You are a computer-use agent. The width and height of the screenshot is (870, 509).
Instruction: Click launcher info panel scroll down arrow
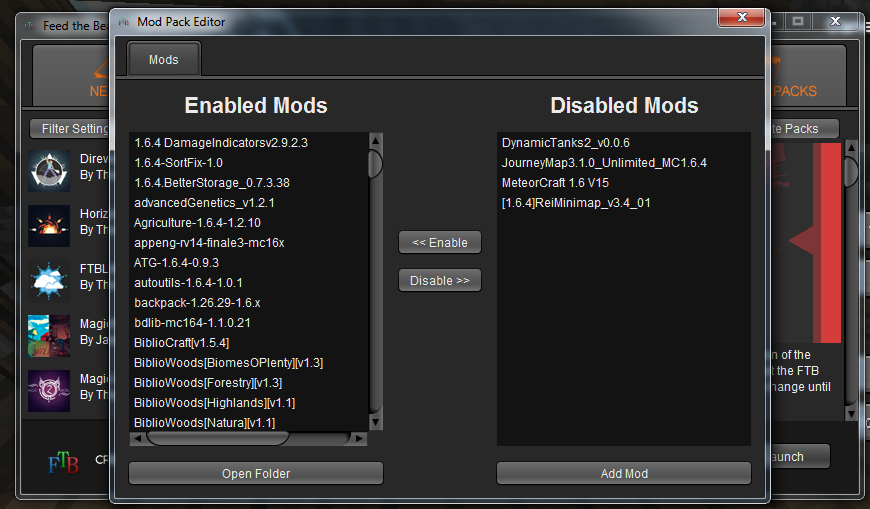(x=851, y=414)
